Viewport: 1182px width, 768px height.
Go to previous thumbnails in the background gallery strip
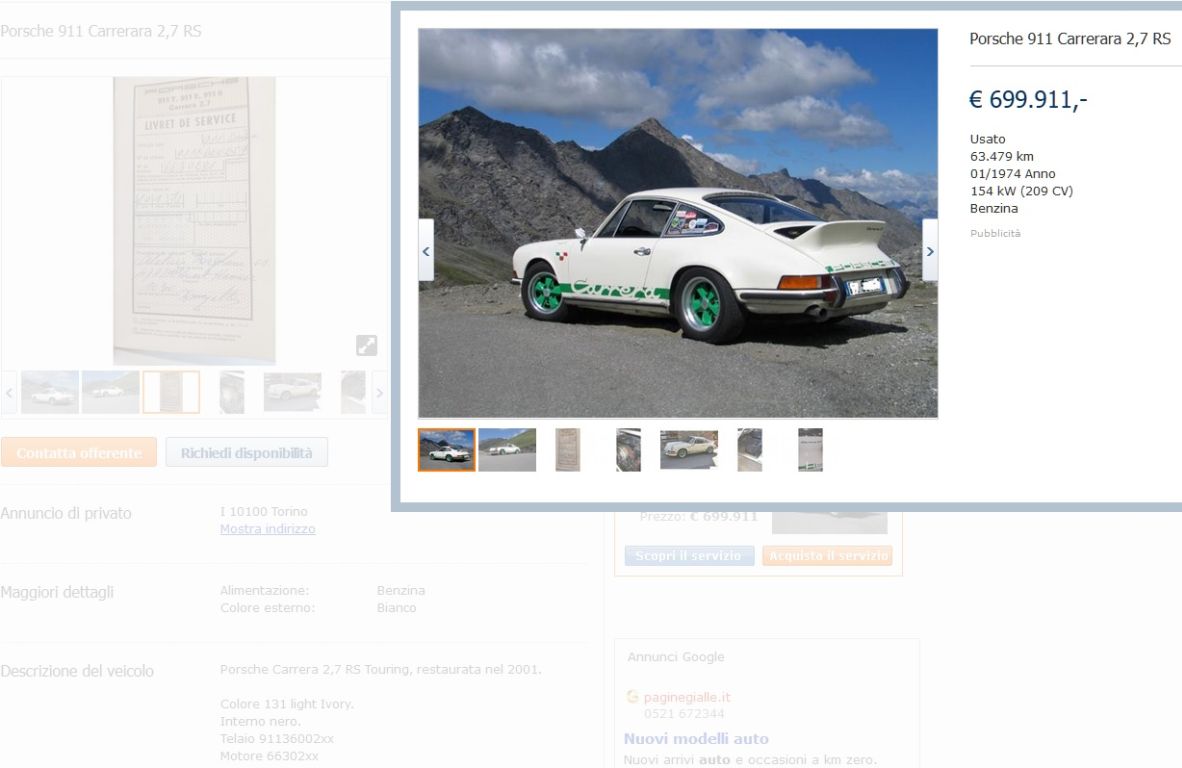click(9, 393)
